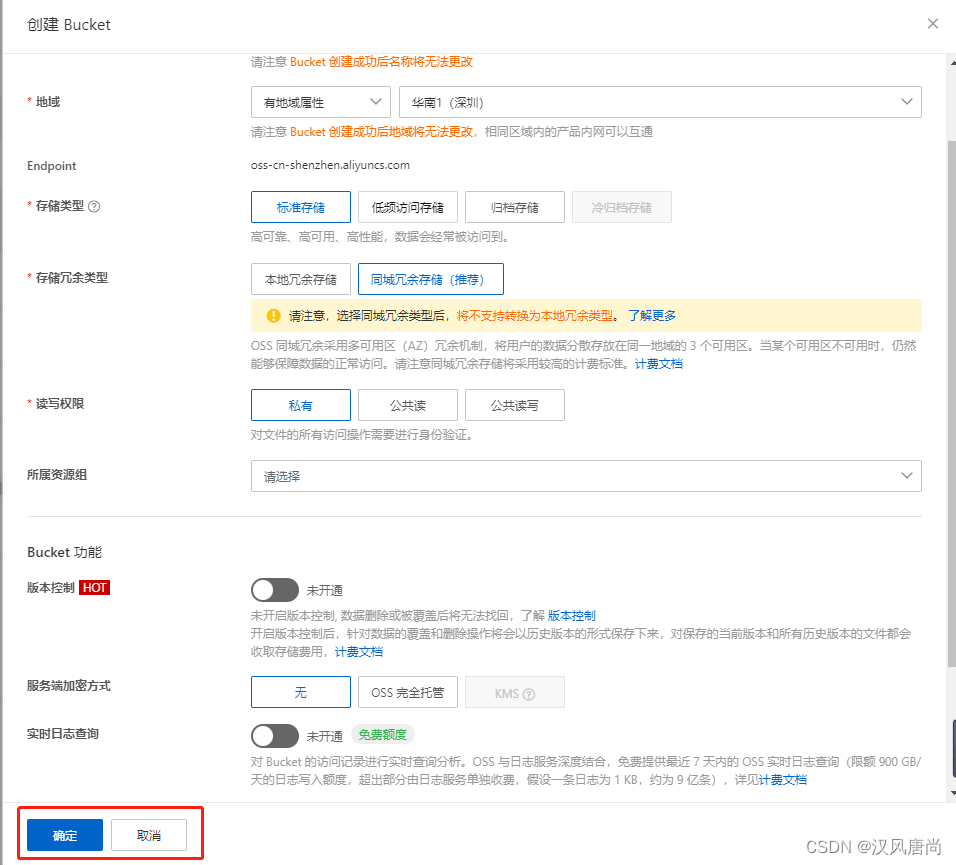The image size is (956, 865).
Task: Click the HOT badge beside 版本控制
Action: (x=94, y=588)
